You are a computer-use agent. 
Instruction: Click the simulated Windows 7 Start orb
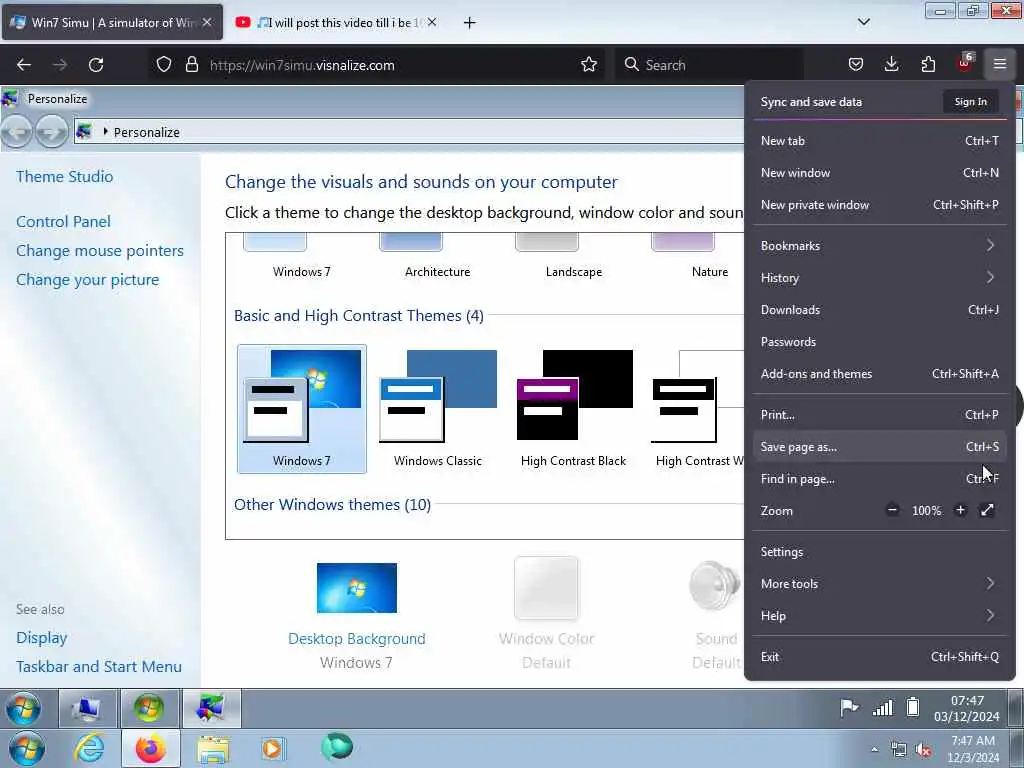[24, 708]
